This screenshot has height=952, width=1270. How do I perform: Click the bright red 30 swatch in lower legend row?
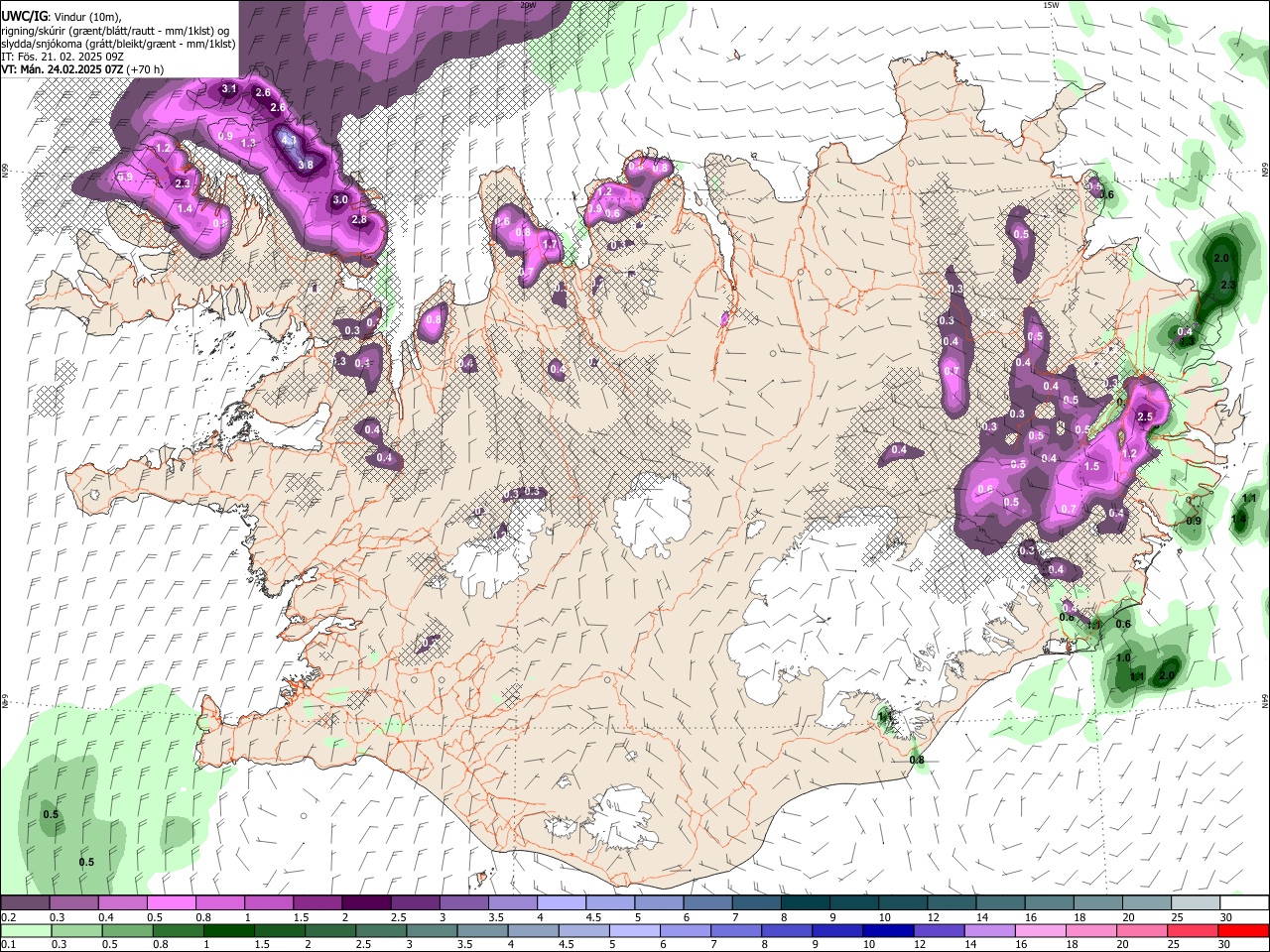click(x=1243, y=931)
